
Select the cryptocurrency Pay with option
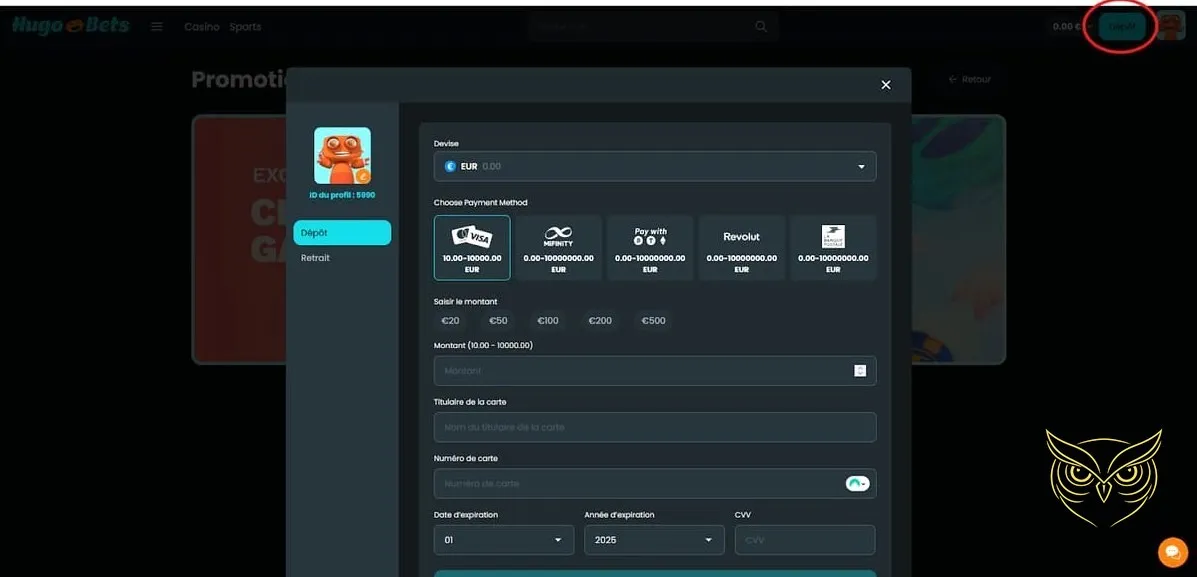tap(649, 247)
